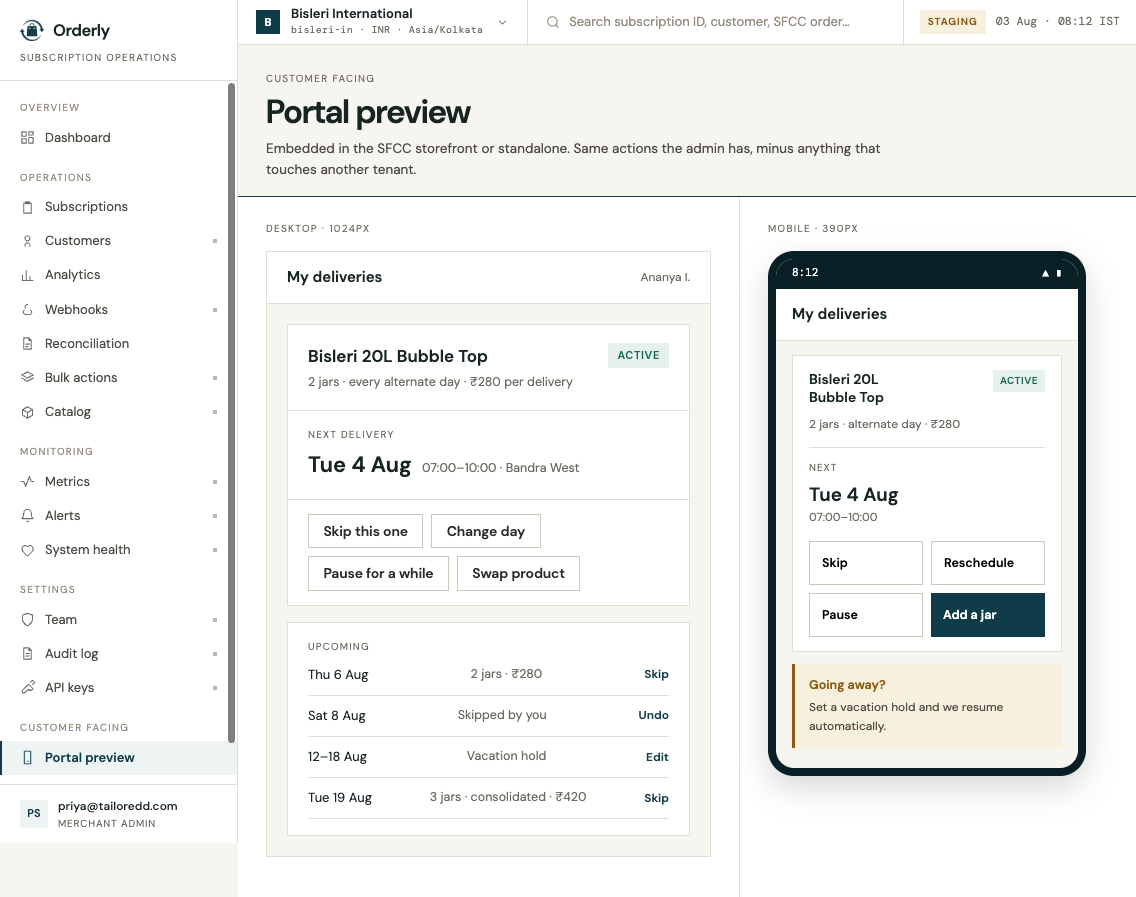Click the System health heart icon

click(28, 551)
